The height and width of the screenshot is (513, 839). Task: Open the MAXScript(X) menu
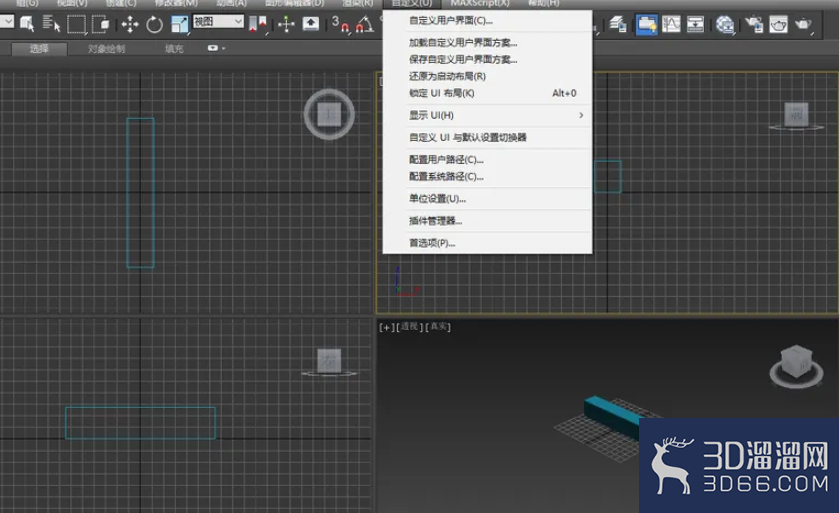pyautogui.click(x=480, y=3)
